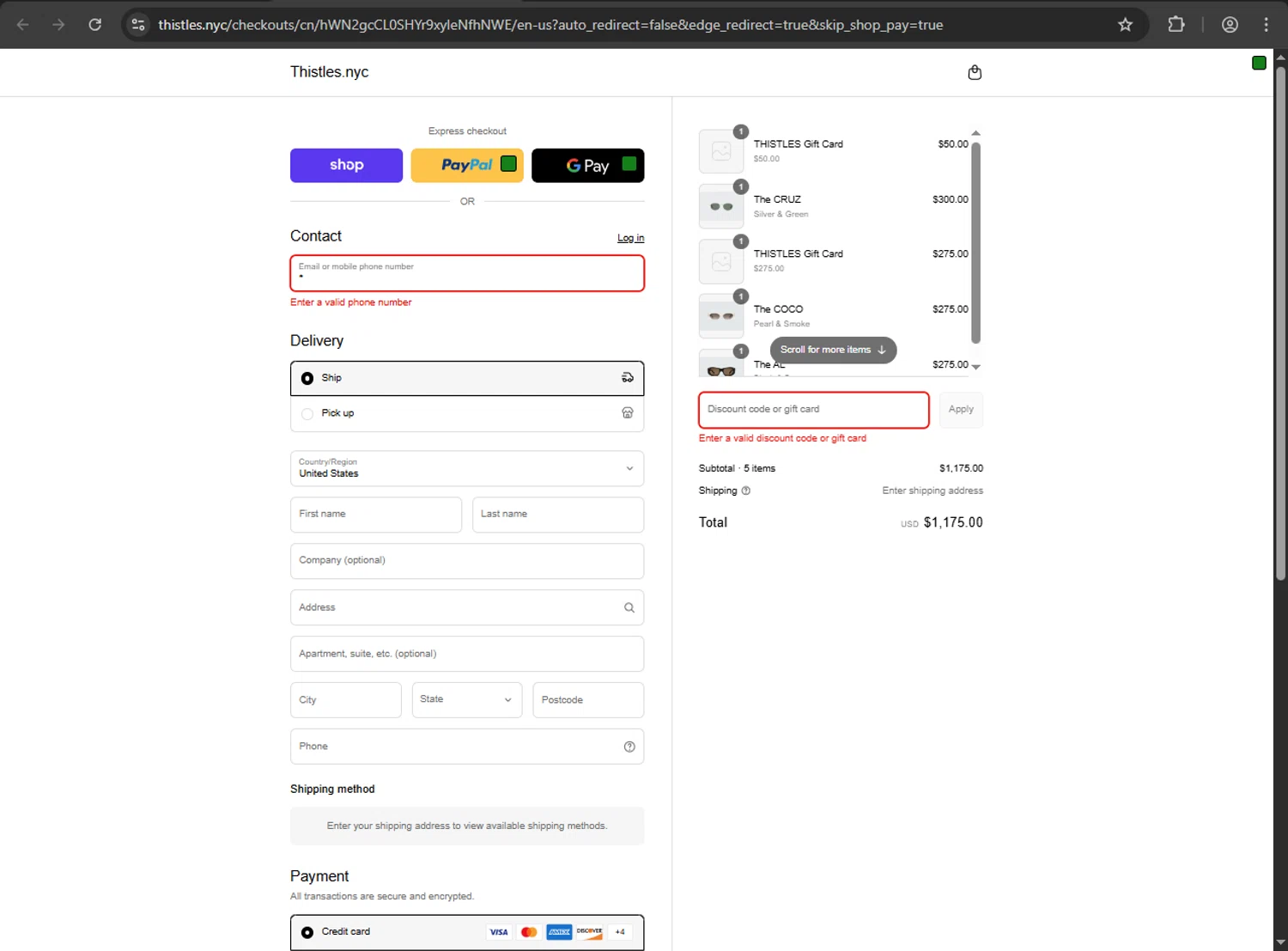Show the +4 more payment brands

tap(620, 932)
